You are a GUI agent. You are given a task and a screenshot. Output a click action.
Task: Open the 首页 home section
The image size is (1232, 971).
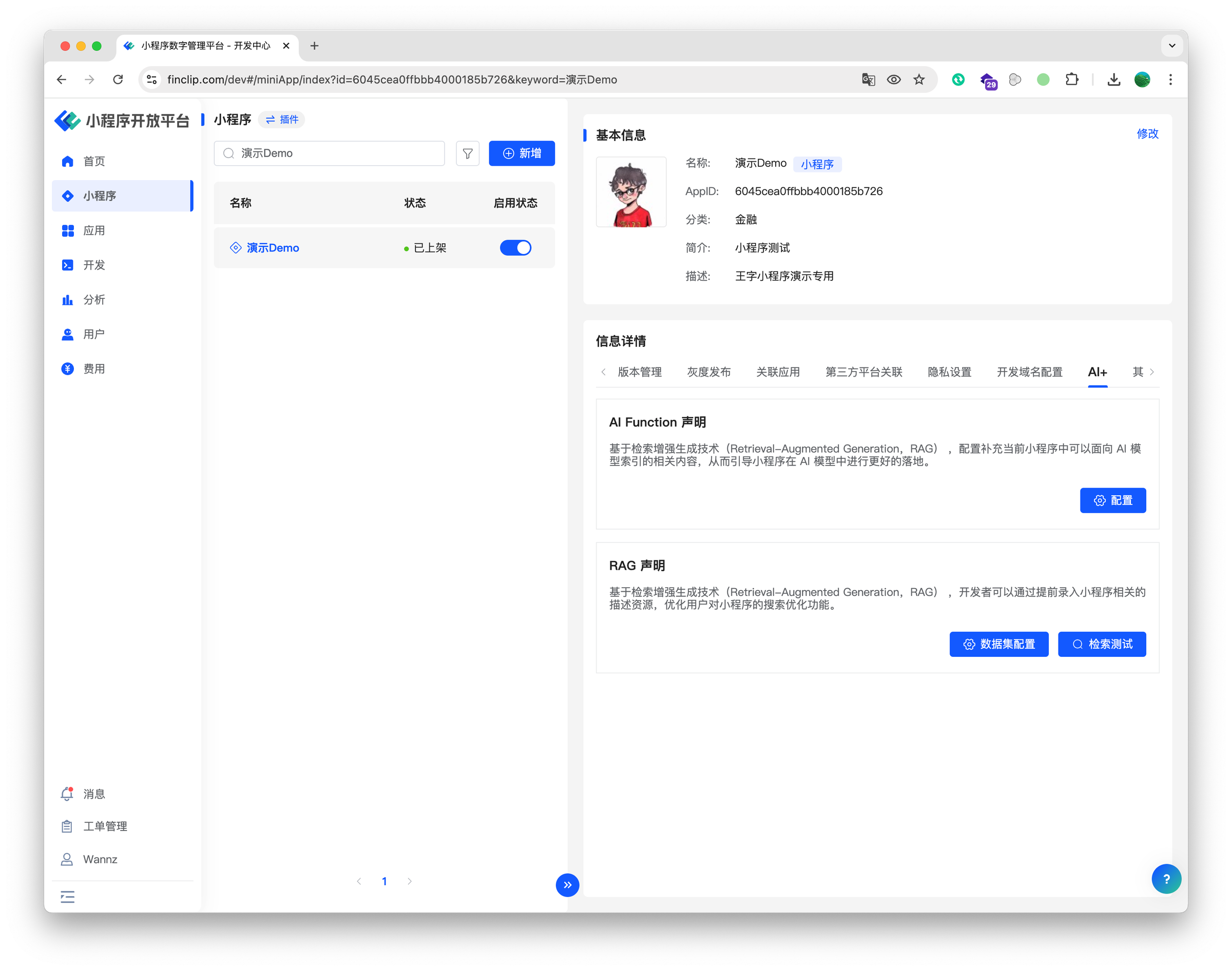pos(94,161)
